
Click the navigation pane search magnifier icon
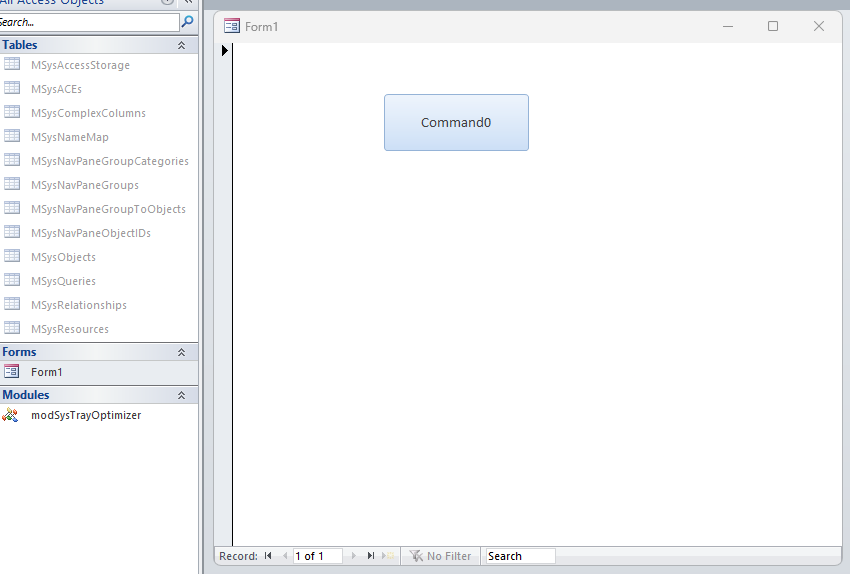pos(187,21)
